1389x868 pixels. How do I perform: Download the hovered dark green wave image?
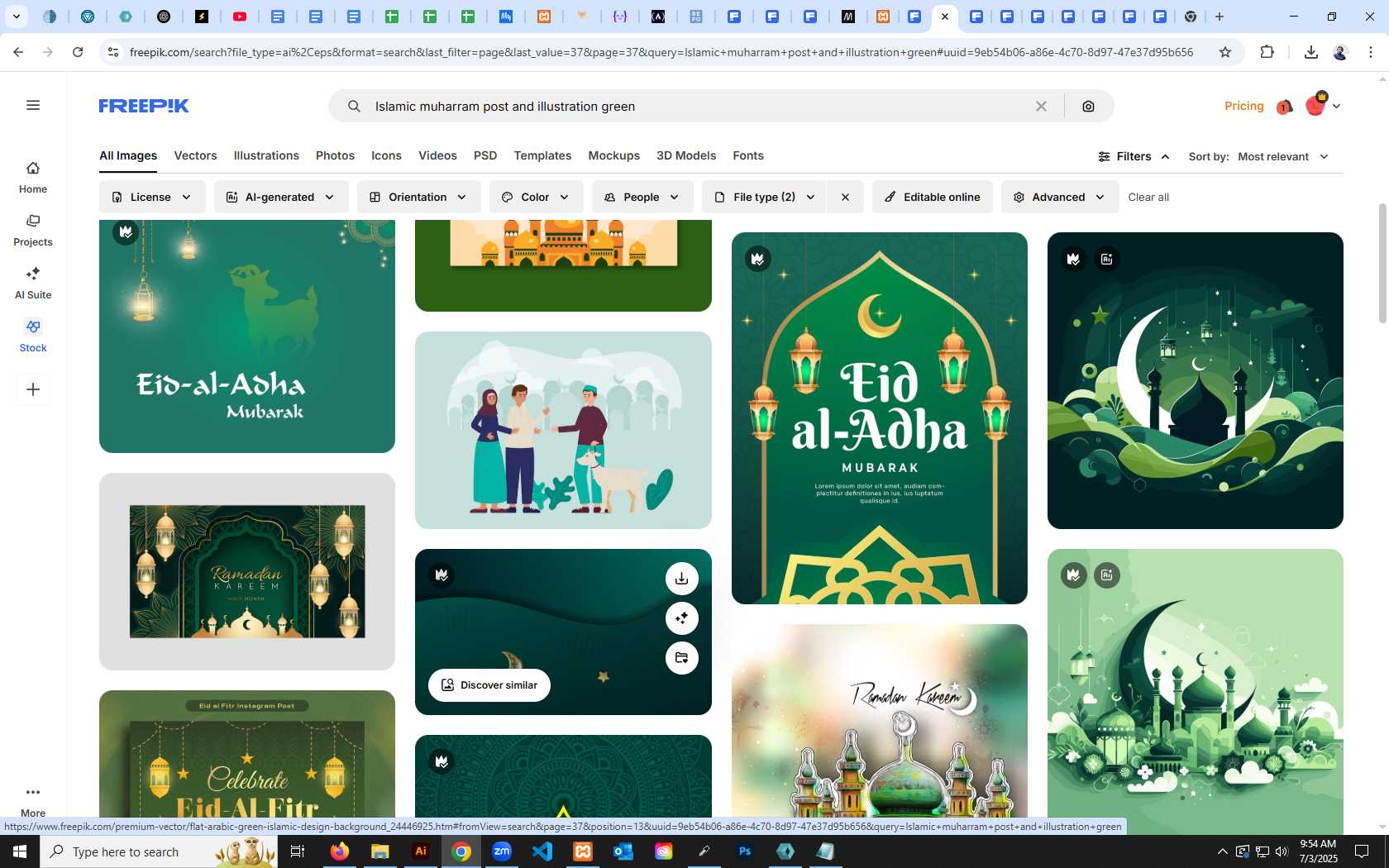pos(681,579)
